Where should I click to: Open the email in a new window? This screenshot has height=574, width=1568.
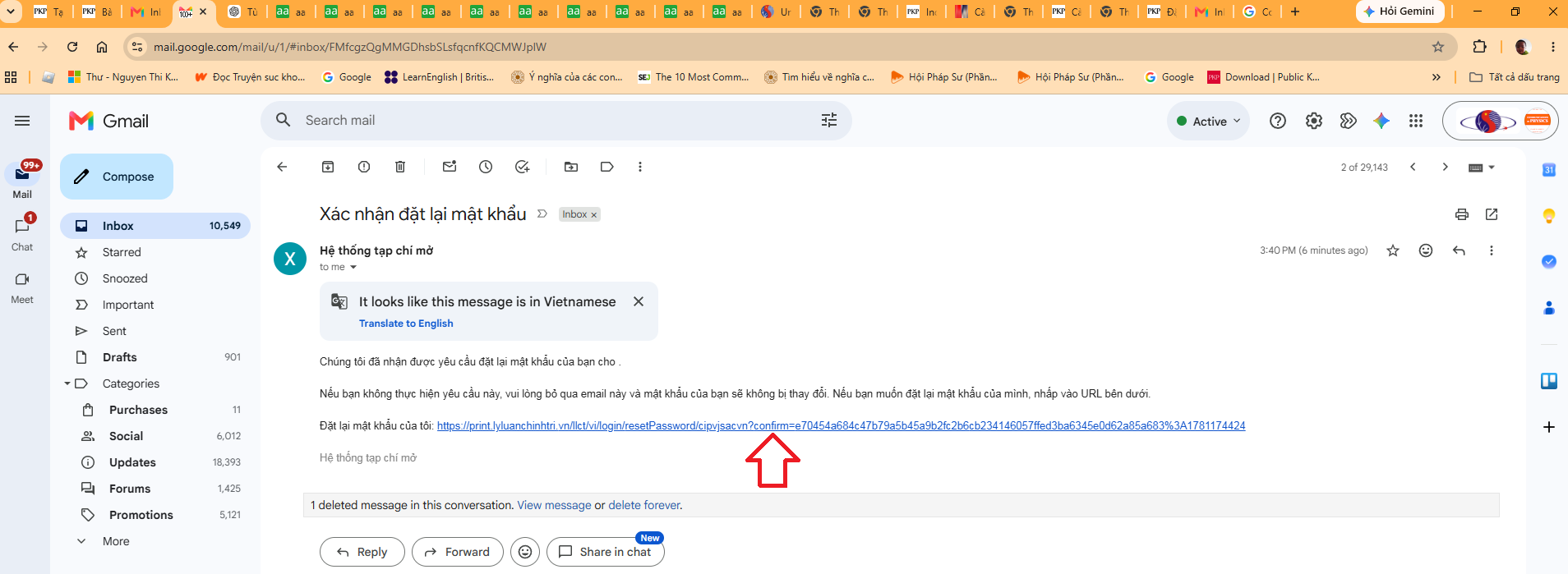pos(1492,214)
